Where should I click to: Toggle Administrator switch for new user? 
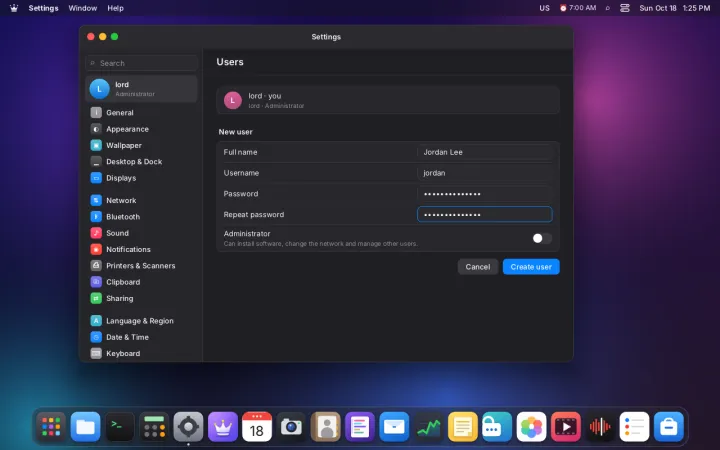click(x=542, y=238)
